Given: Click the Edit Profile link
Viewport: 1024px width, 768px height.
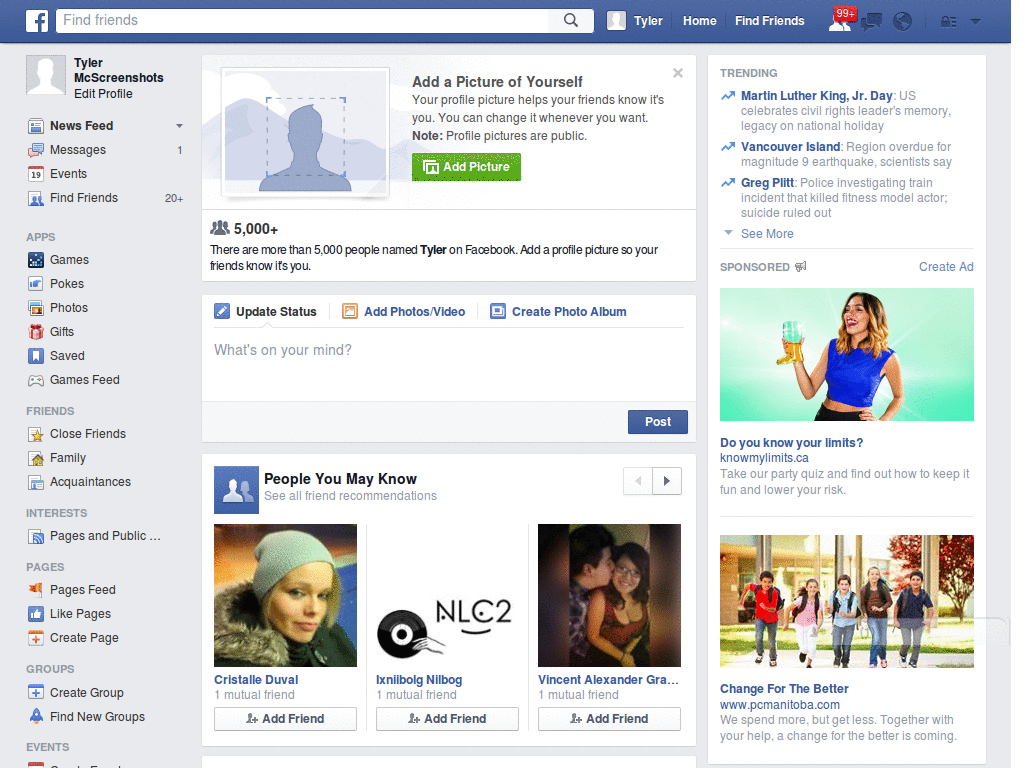Looking at the screenshot, I should 103,94.
